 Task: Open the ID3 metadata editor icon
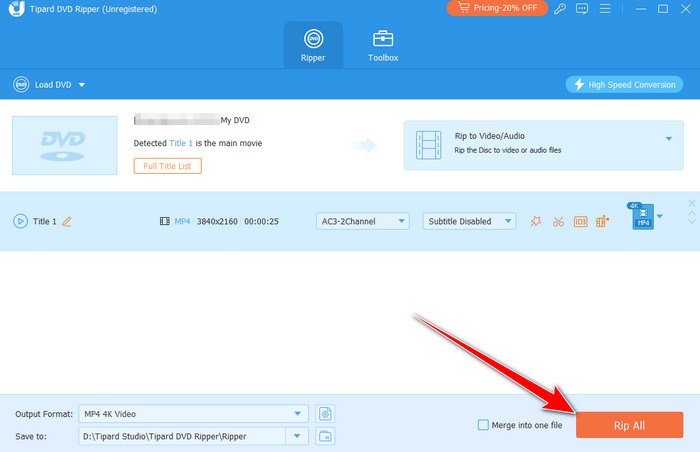point(580,222)
